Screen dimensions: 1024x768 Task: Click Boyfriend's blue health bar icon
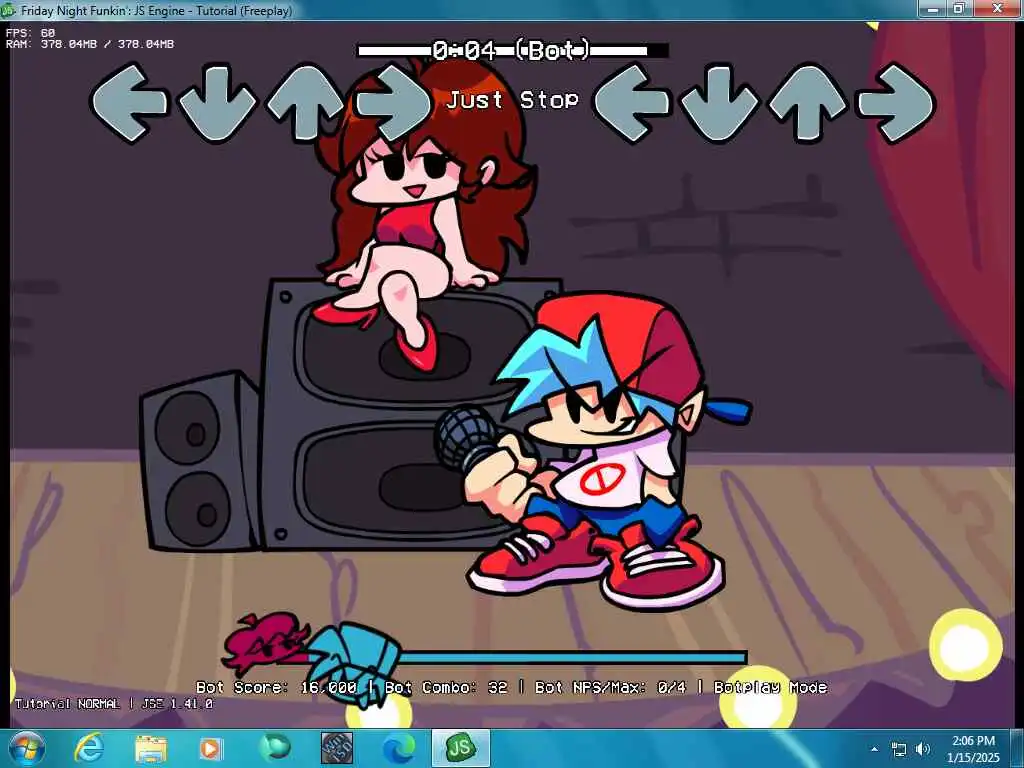coord(354,663)
